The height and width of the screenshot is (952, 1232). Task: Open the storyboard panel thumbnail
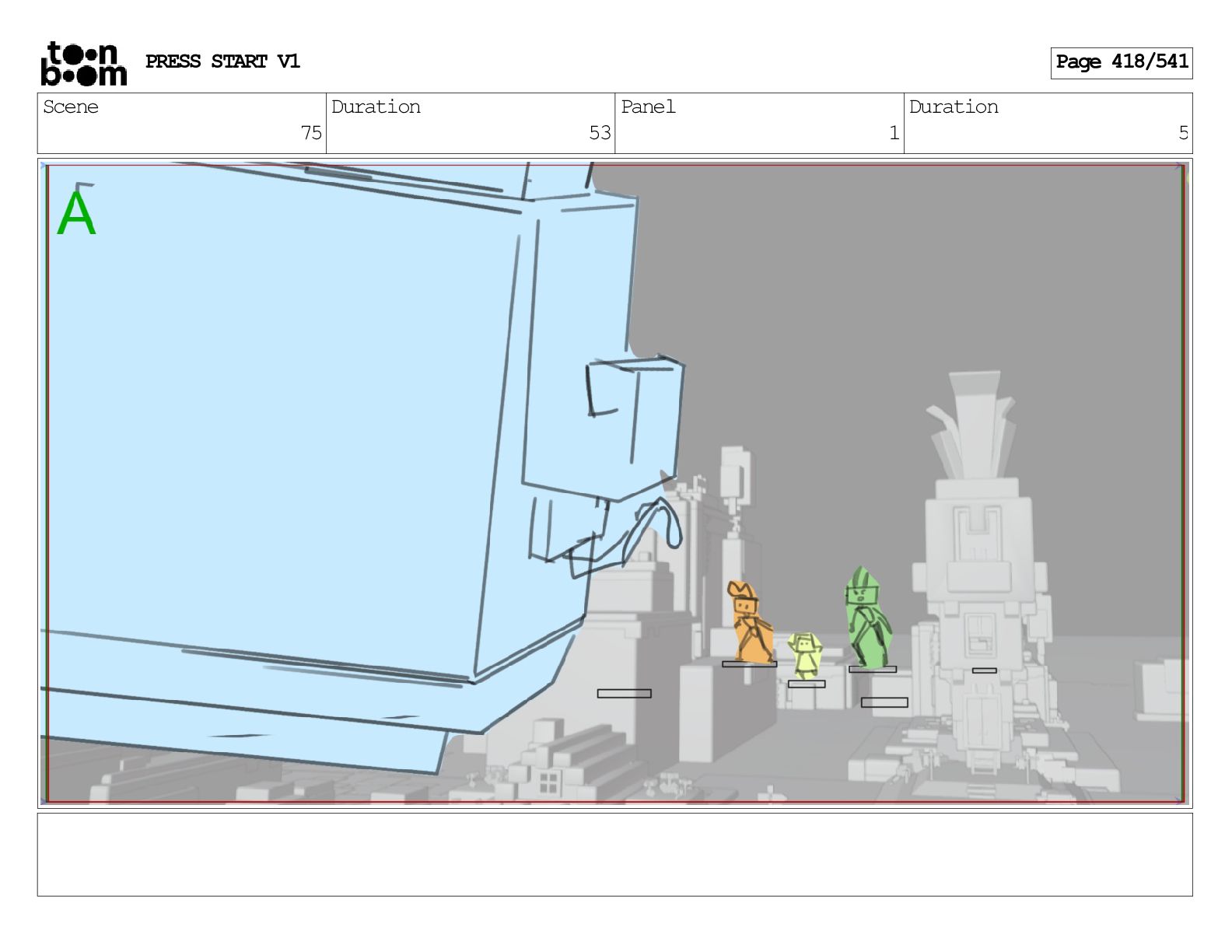[x=614, y=482]
